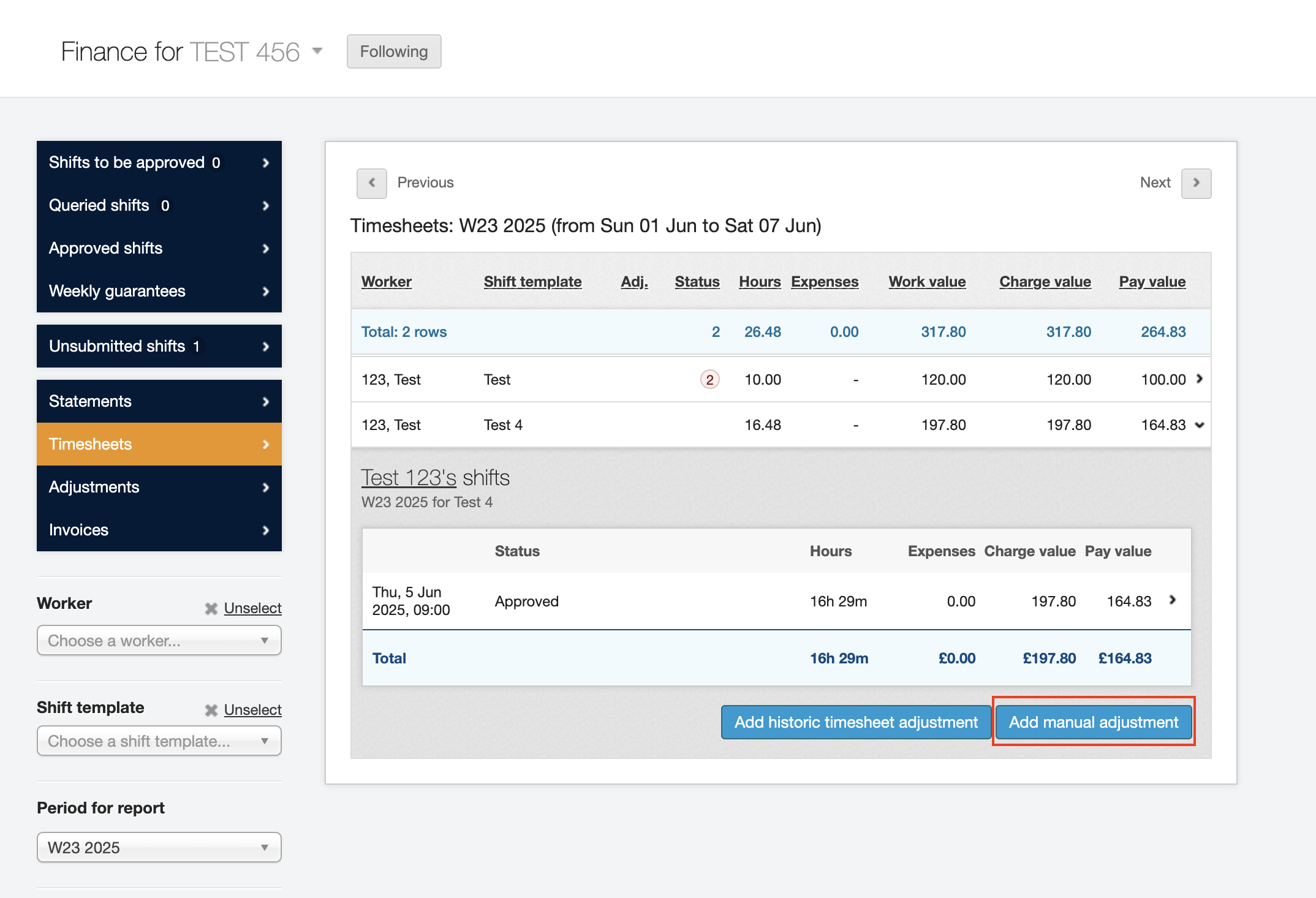Open the Choose a shift template dropdown
1316x898 pixels.
[x=159, y=741]
